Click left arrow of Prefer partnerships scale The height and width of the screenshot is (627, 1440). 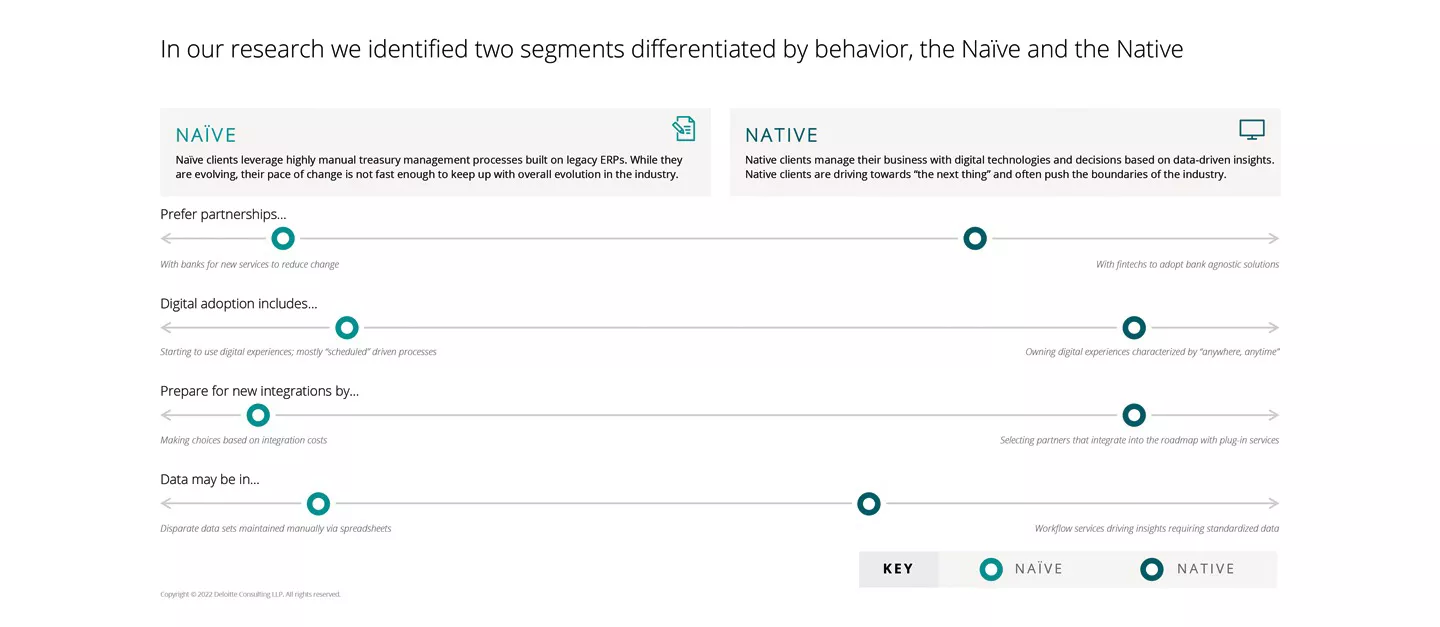[x=167, y=239]
